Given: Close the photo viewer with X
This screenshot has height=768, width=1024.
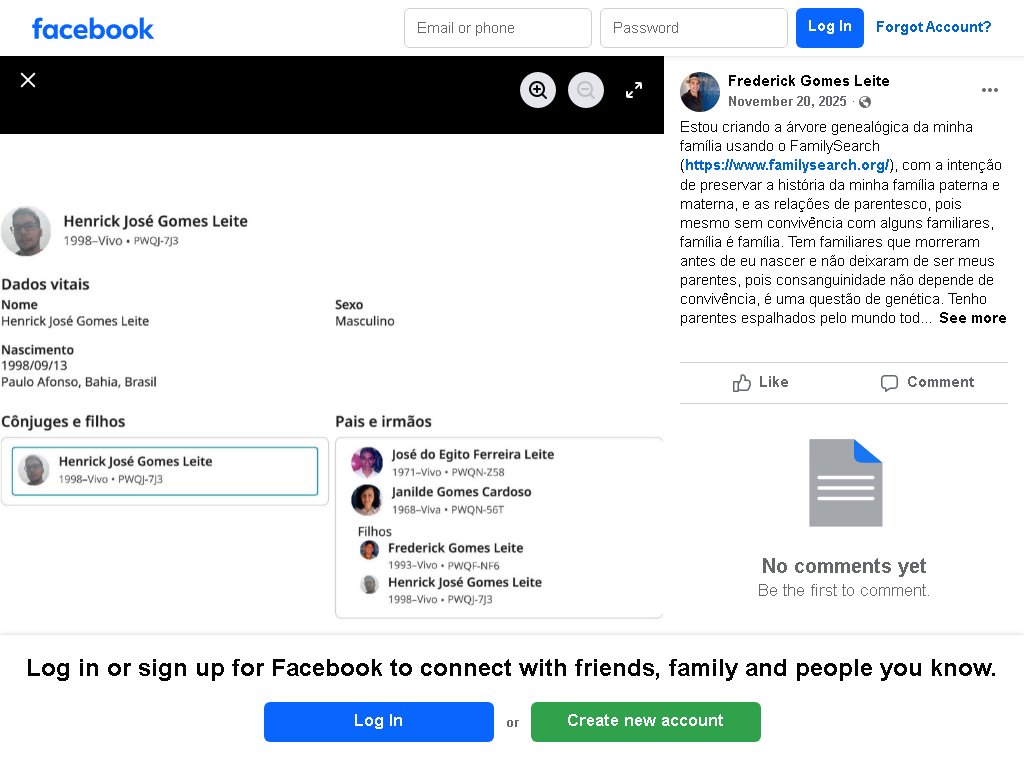Looking at the screenshot, I should pyautogui.click(x=27, y=80).
